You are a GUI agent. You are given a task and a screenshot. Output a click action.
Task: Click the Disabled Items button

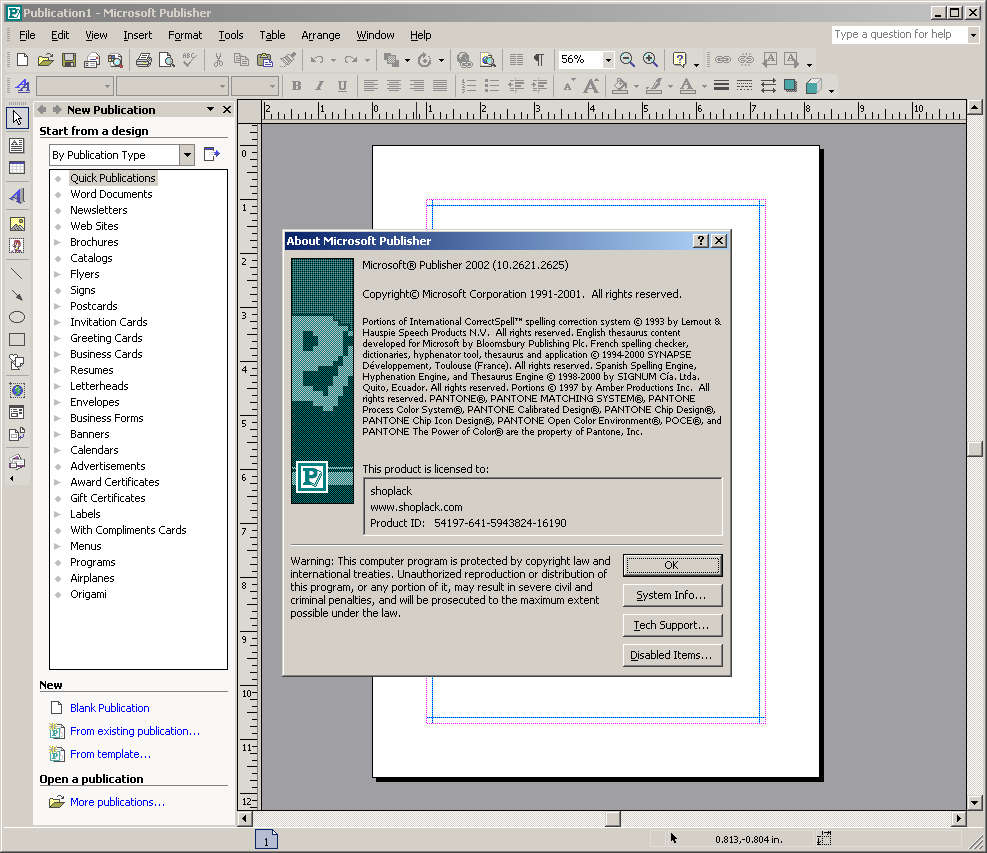click(x=672, y=655)
